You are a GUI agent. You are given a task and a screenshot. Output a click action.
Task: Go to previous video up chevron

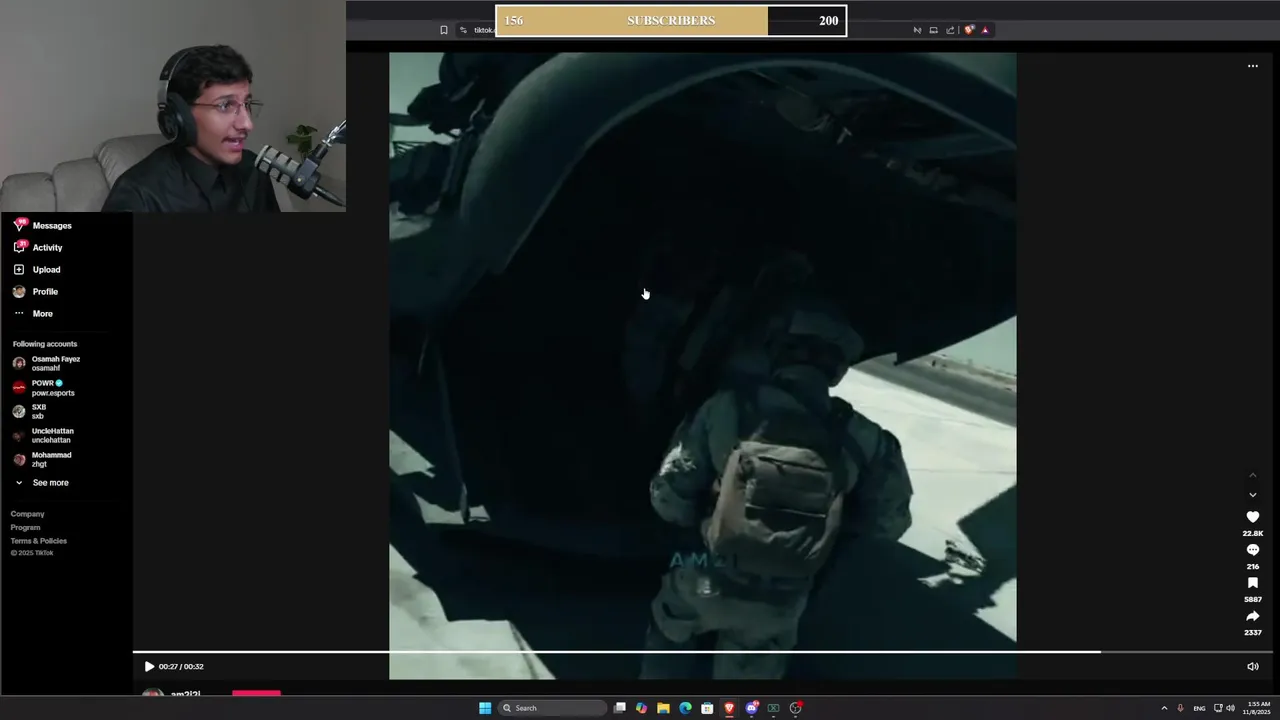(1252, 475)
